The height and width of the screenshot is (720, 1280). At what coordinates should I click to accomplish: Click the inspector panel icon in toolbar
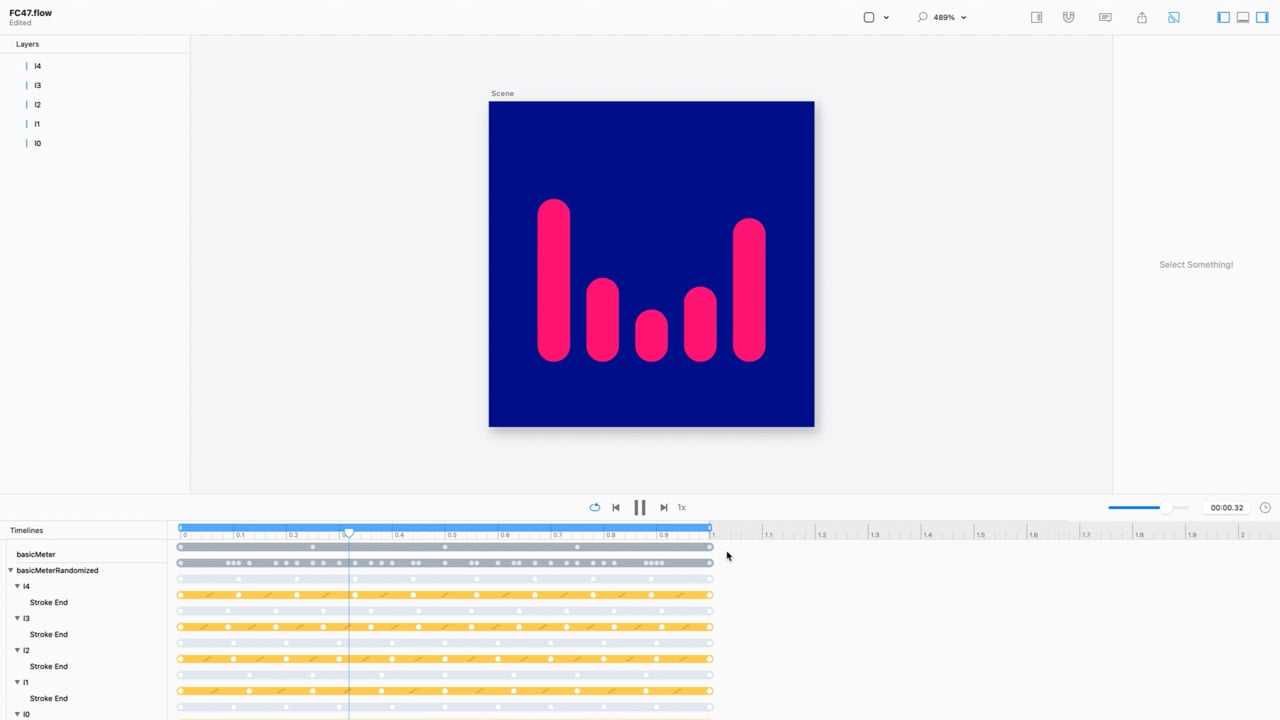pyautogui.click(x=1037, y=17)
